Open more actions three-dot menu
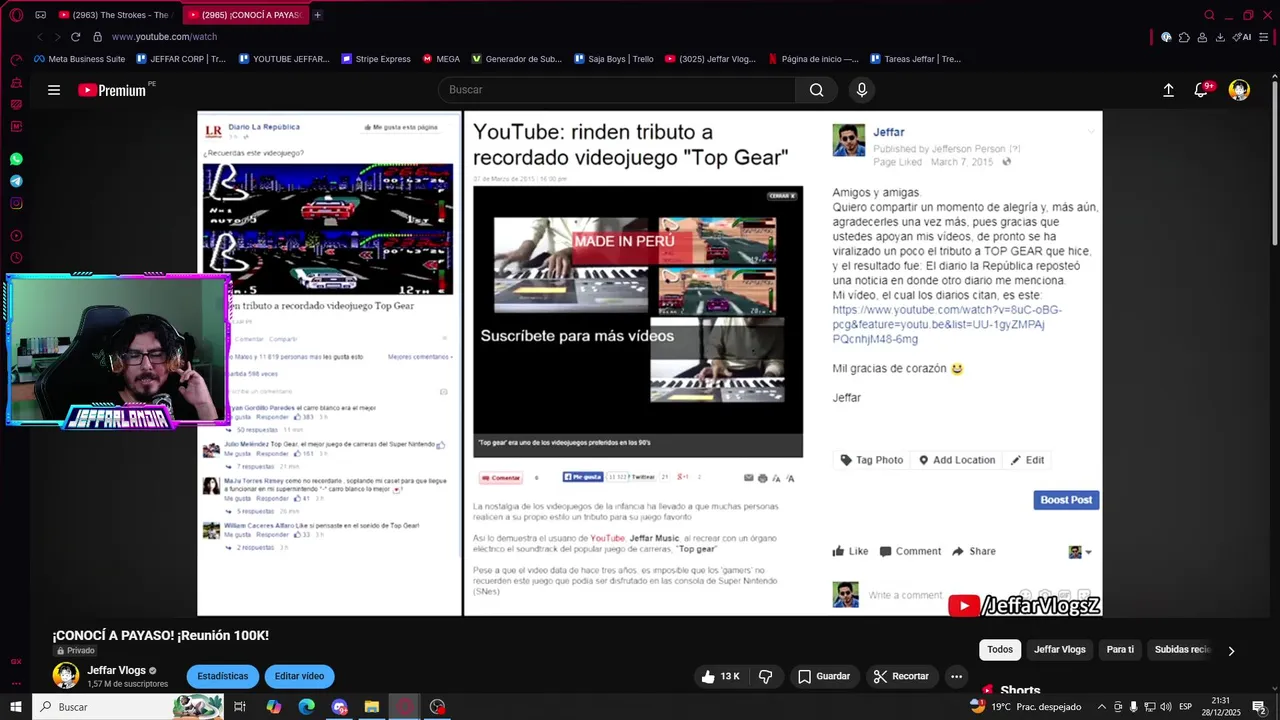This screenshot has height=720, width=1280. pyautogui.click(x=956, y=676)
